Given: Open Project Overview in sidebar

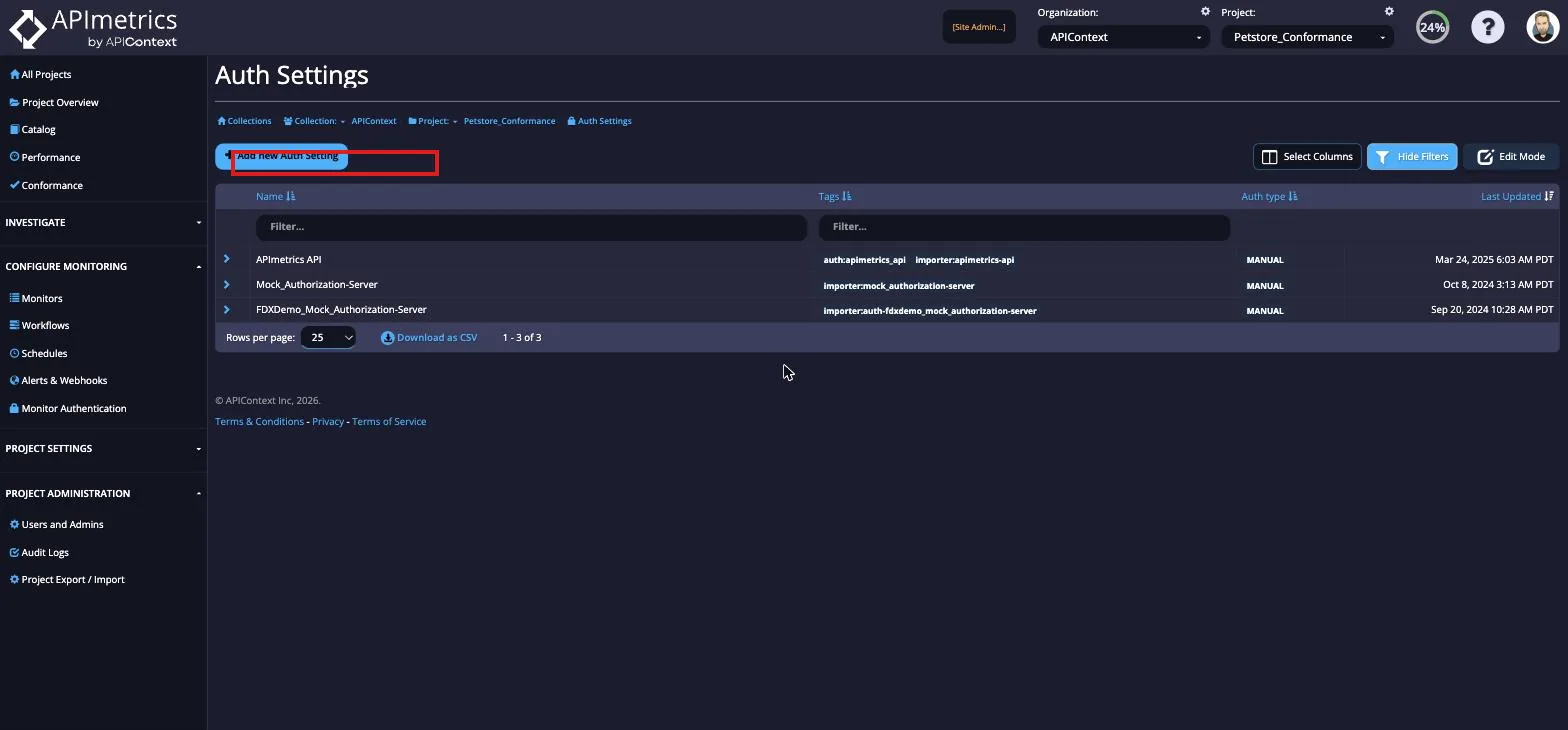Looking at the screenshot, I should coord(54,102).
